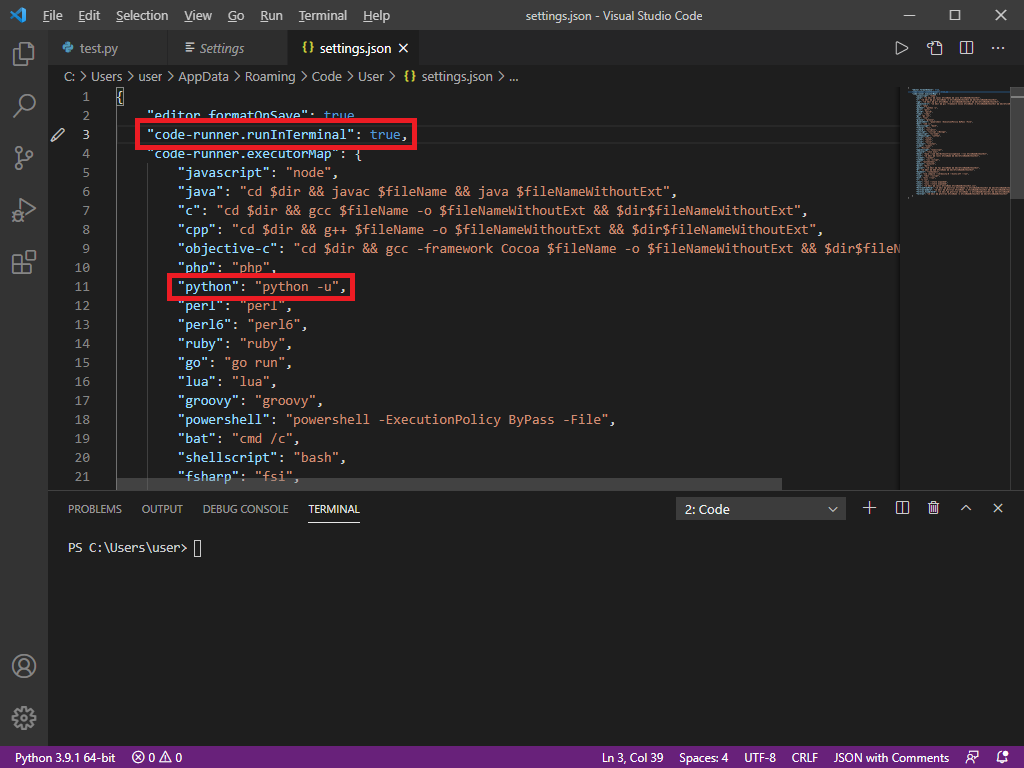Click the errors and warnings status indicator
The height and width of the screenshot is (768, 1024).
[x=157, y=758]
